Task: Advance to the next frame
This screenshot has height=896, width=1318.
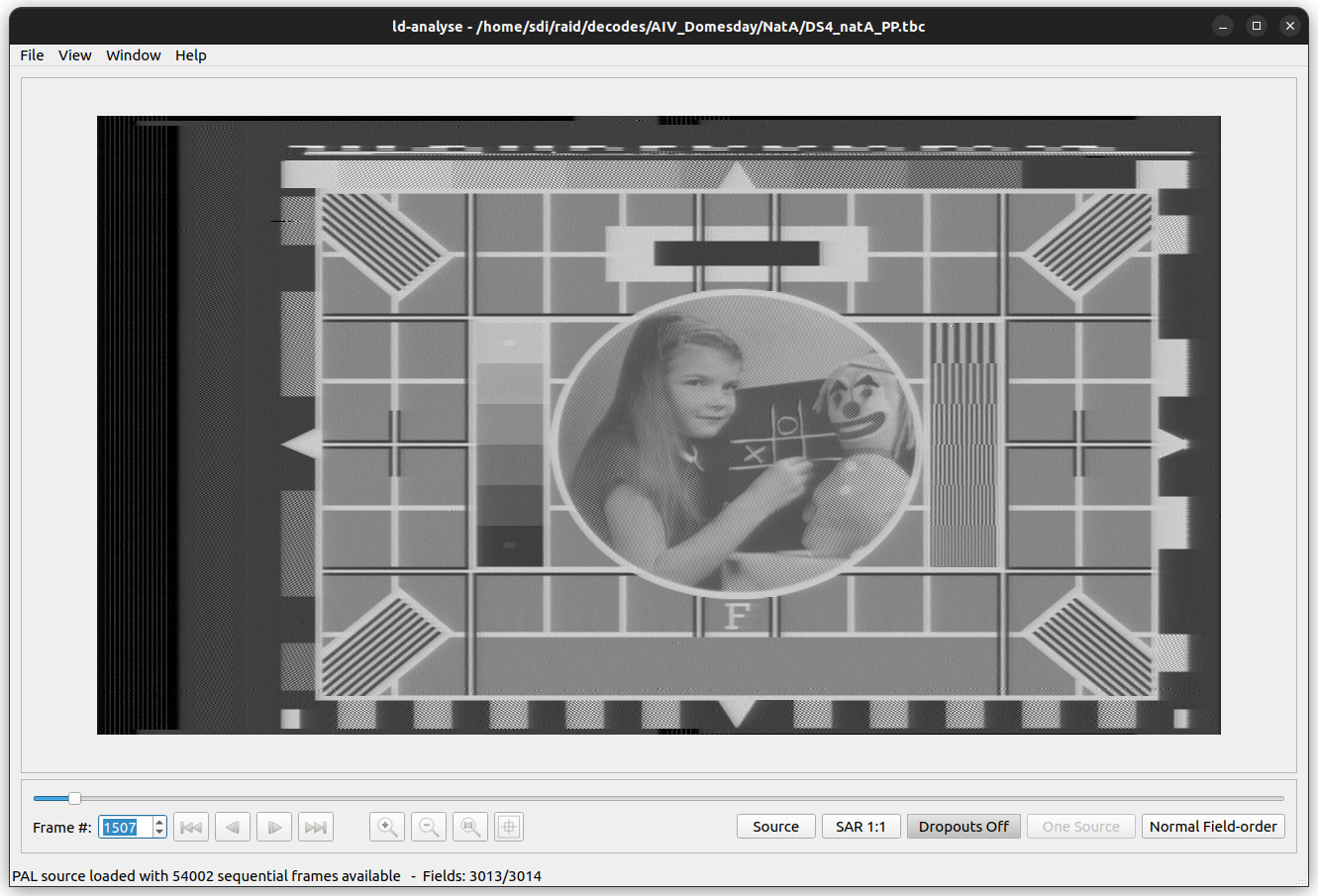Action: (274, 827)
